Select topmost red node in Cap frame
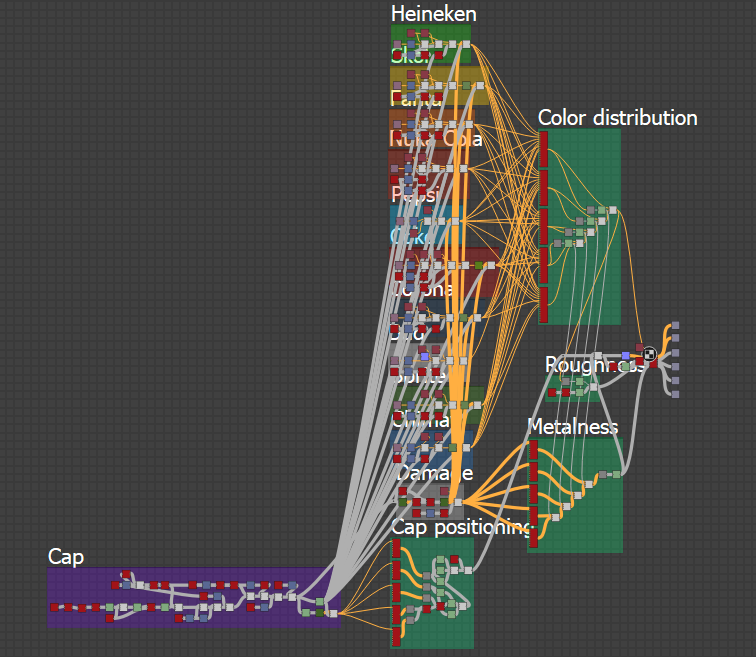 click(126, 574)
